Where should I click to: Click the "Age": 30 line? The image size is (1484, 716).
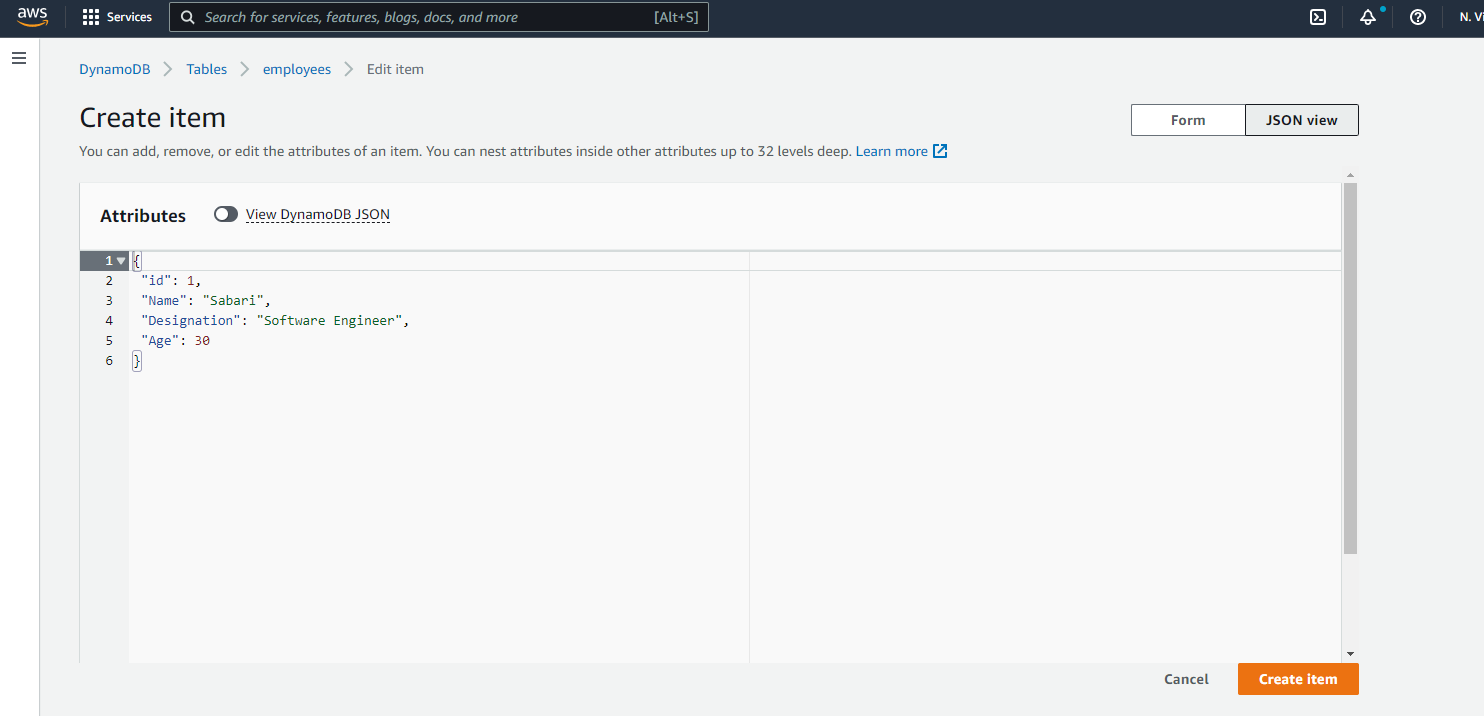[x=175, y=341]
